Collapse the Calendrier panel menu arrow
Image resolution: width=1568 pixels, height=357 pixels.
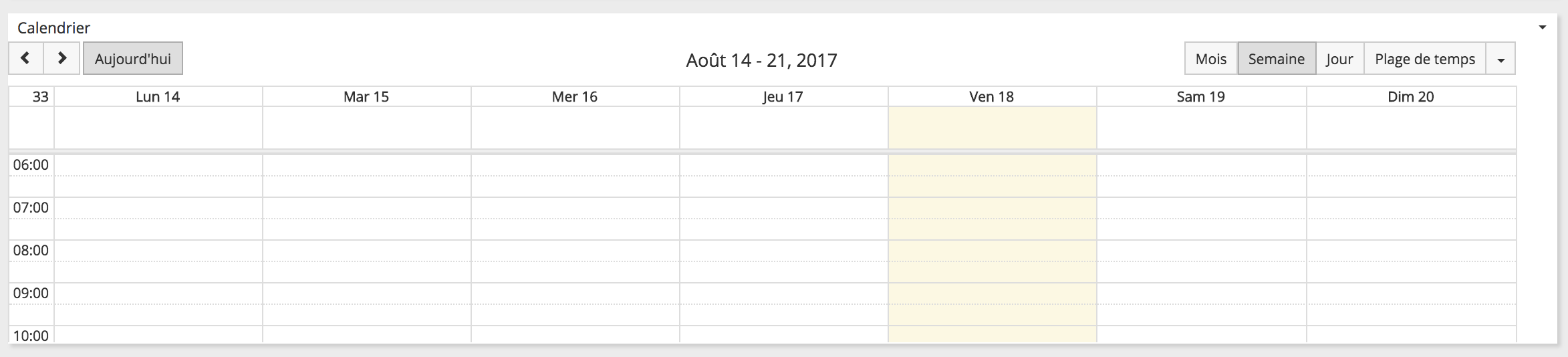pyautogui.click(x=1543, y=28)
